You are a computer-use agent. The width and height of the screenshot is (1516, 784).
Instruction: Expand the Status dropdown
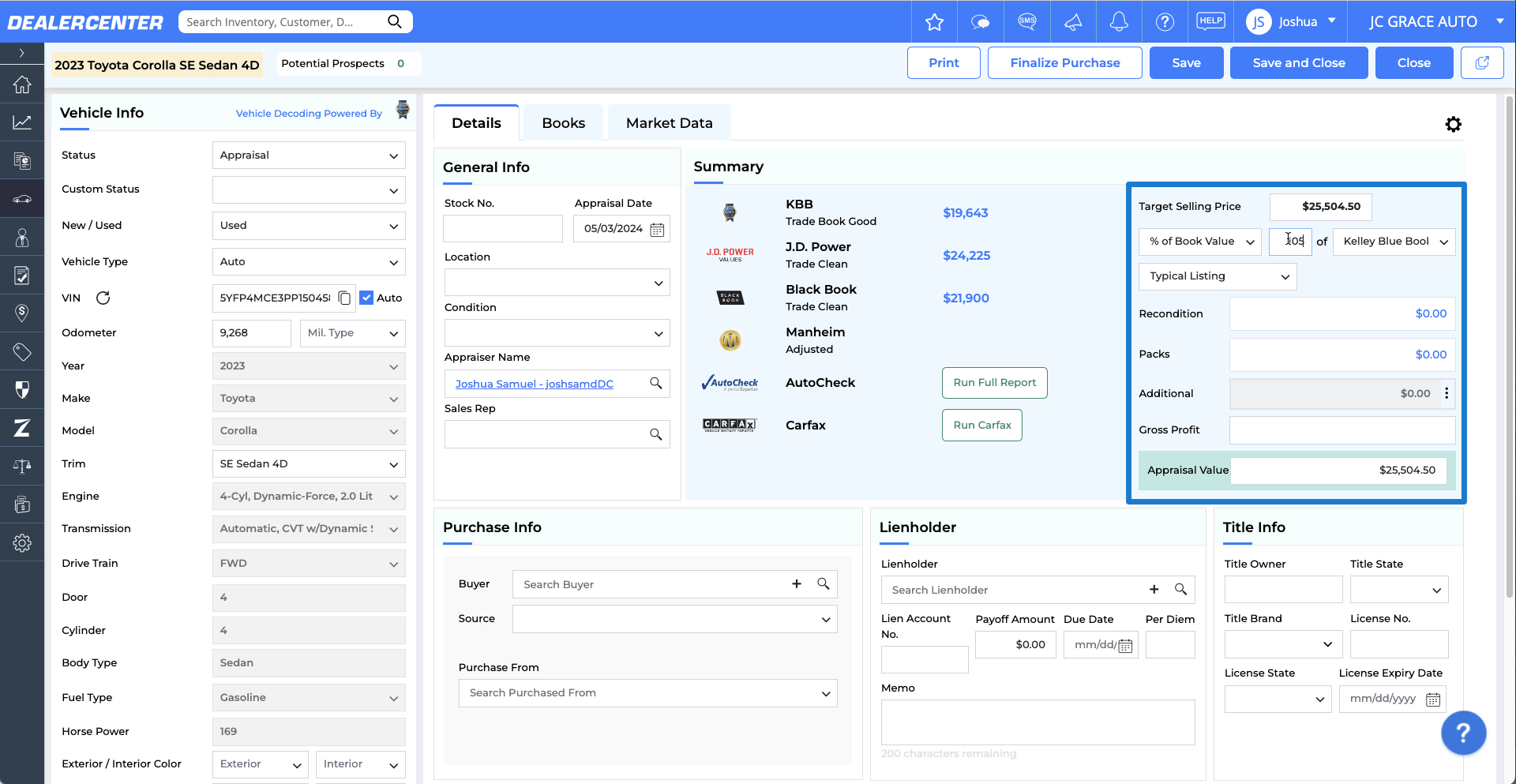[x=309, y=156]
